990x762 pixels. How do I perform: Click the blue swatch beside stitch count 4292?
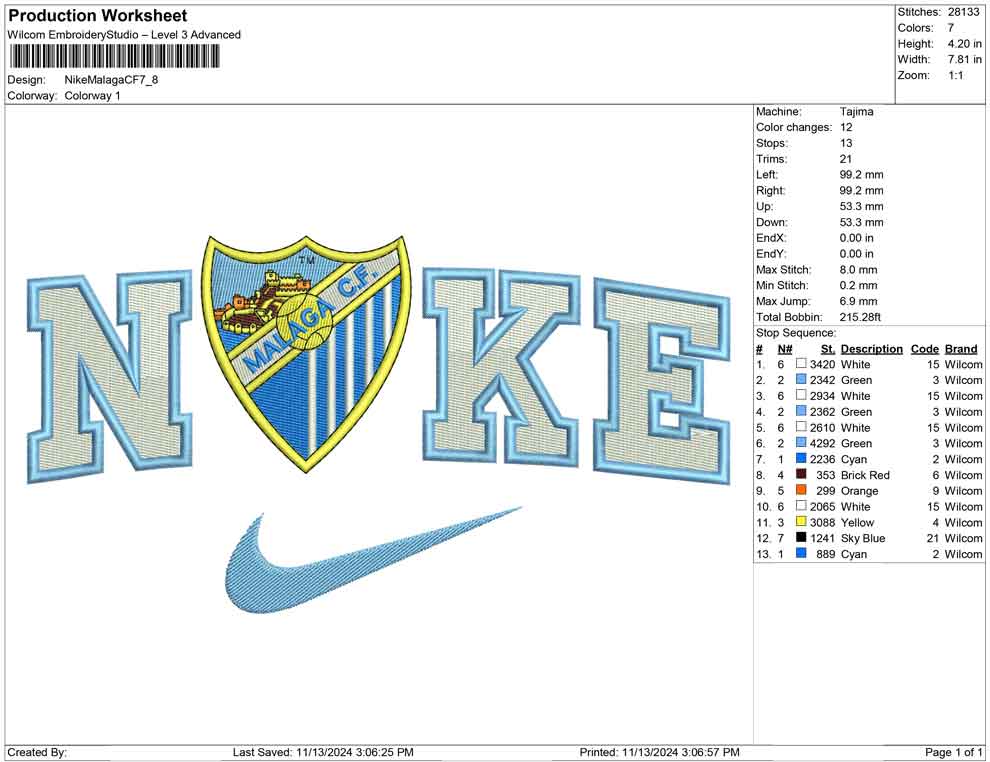[x=801, y=443]
